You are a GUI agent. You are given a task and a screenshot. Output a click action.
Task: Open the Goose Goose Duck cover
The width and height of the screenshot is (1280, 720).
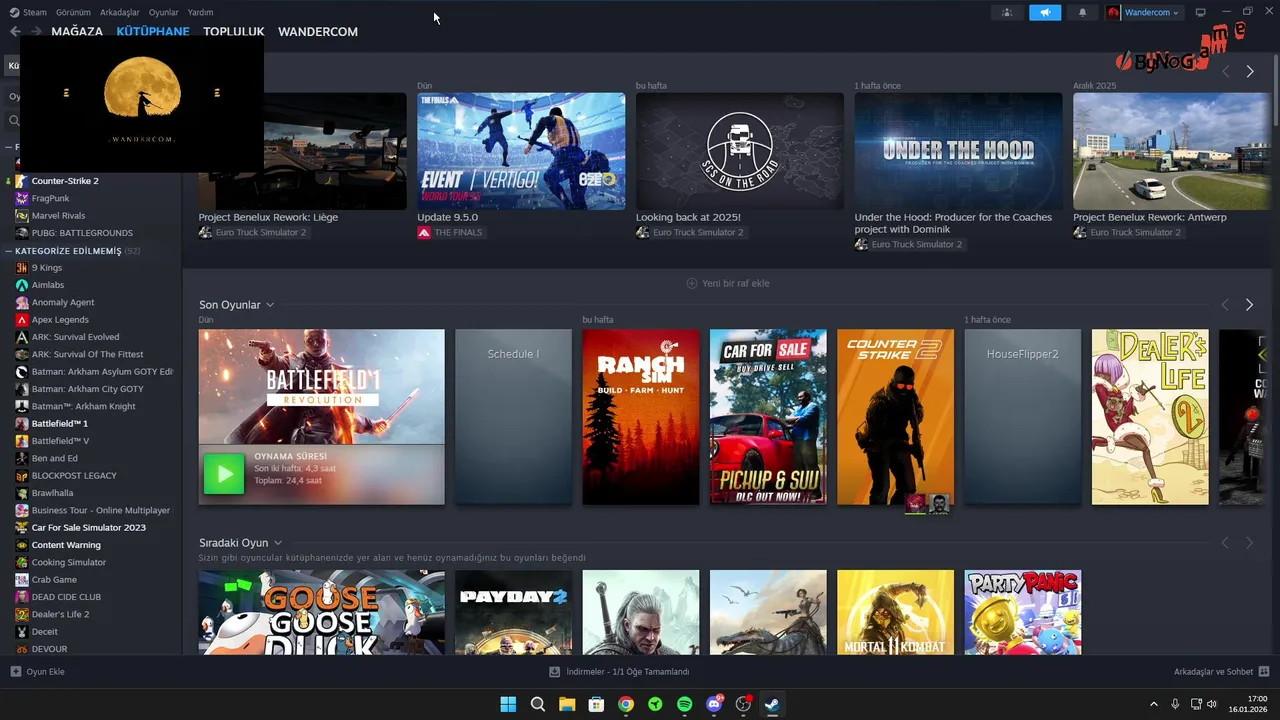pyautogui.click(x=321, y=612)
